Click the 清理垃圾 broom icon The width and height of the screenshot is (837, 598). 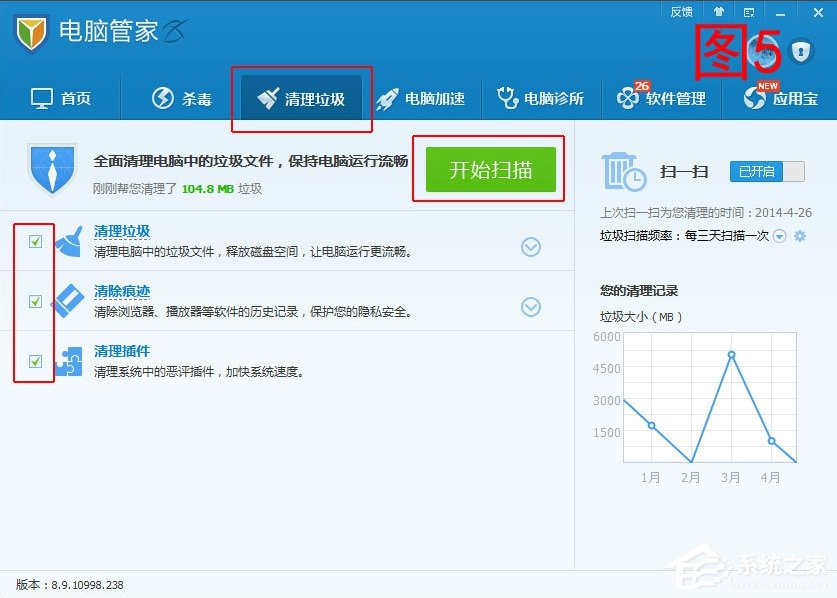[67, 240]
